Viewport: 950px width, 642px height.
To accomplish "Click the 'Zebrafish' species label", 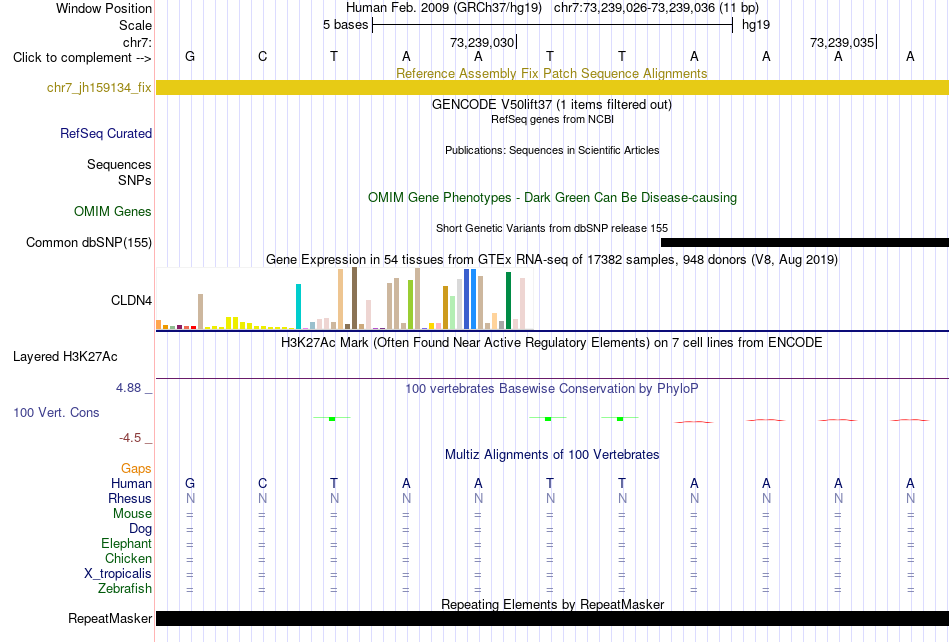I will (125, 588).
